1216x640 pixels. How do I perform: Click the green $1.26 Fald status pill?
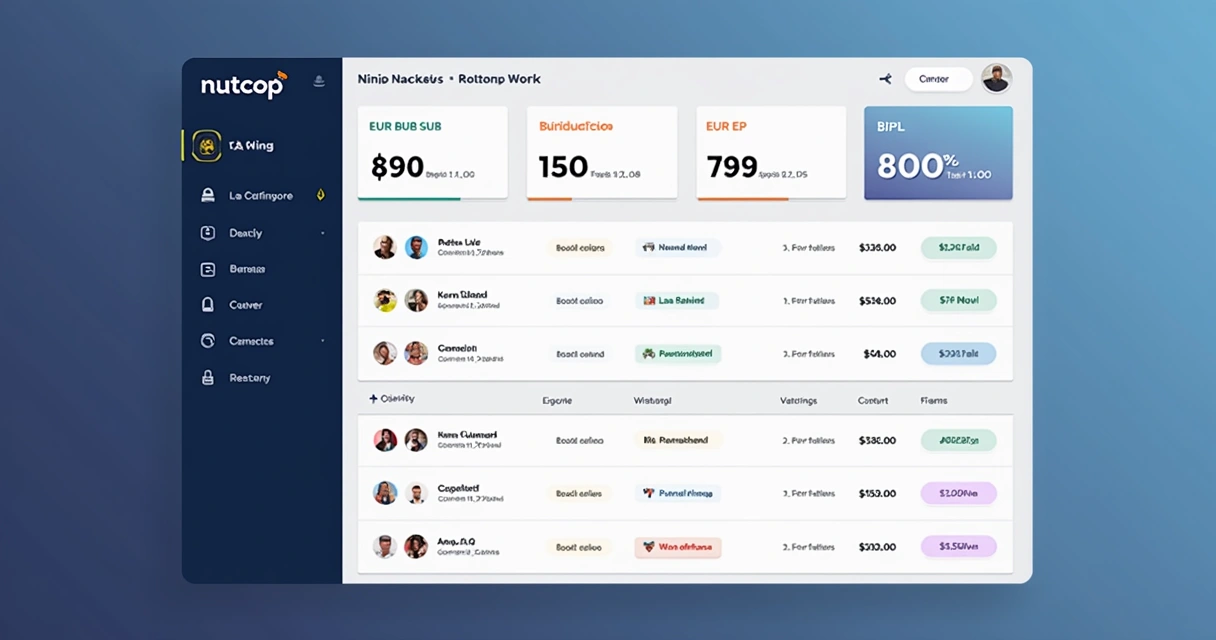958,247
